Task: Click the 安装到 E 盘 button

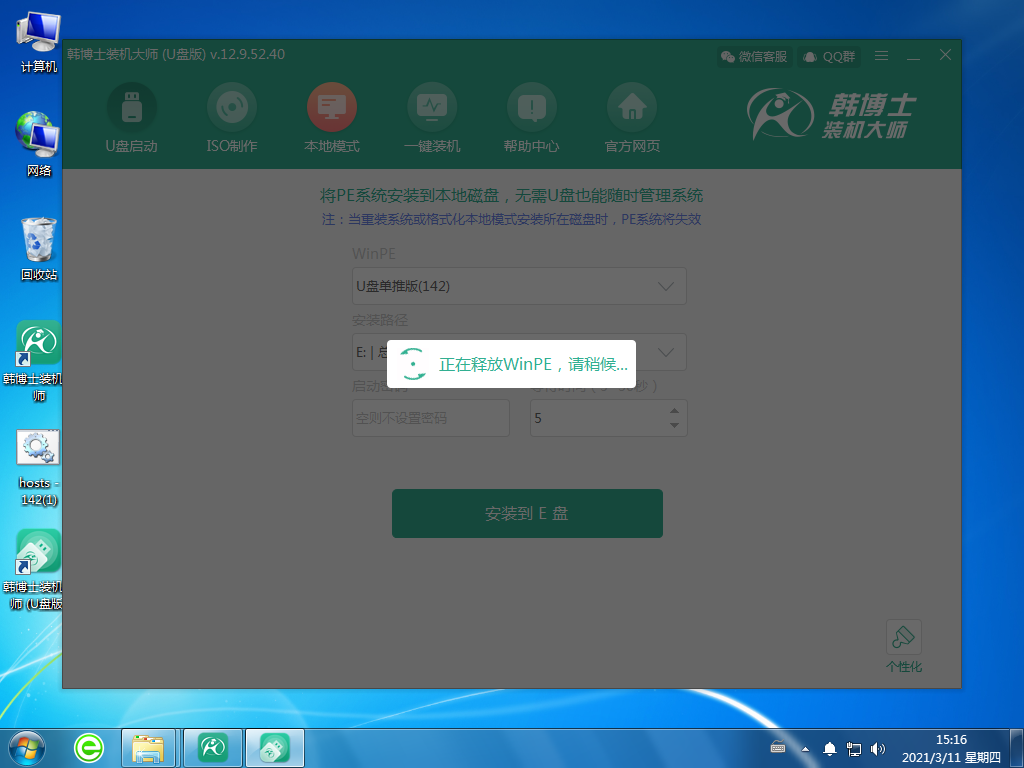Action: click(x=527, y=513)
